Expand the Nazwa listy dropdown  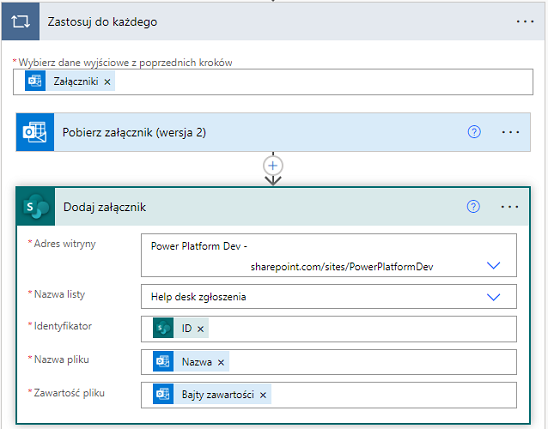click(493, 297)
